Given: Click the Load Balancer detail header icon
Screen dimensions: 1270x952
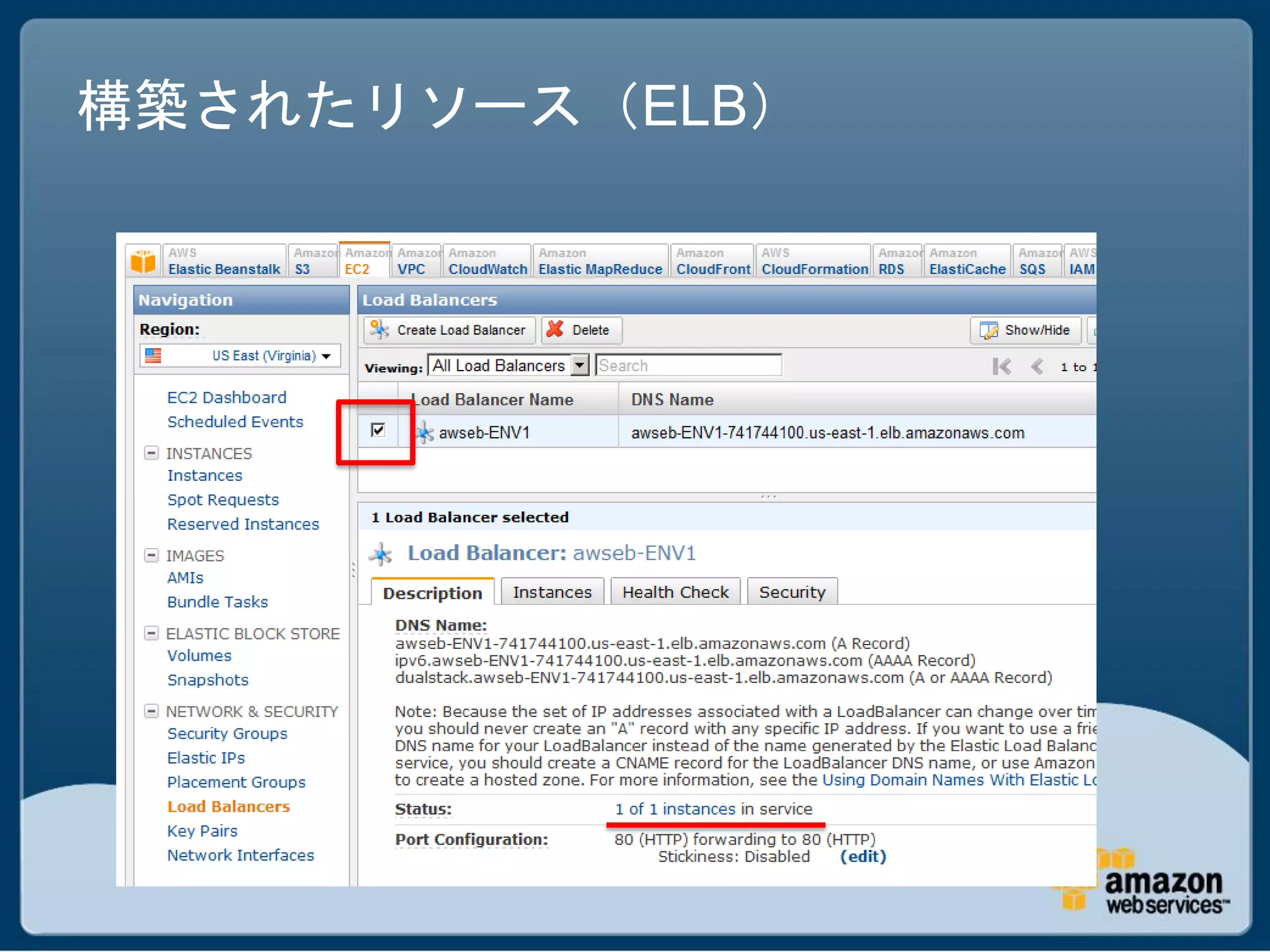Looking at the screenshot, I should click(x=381, y=553).
